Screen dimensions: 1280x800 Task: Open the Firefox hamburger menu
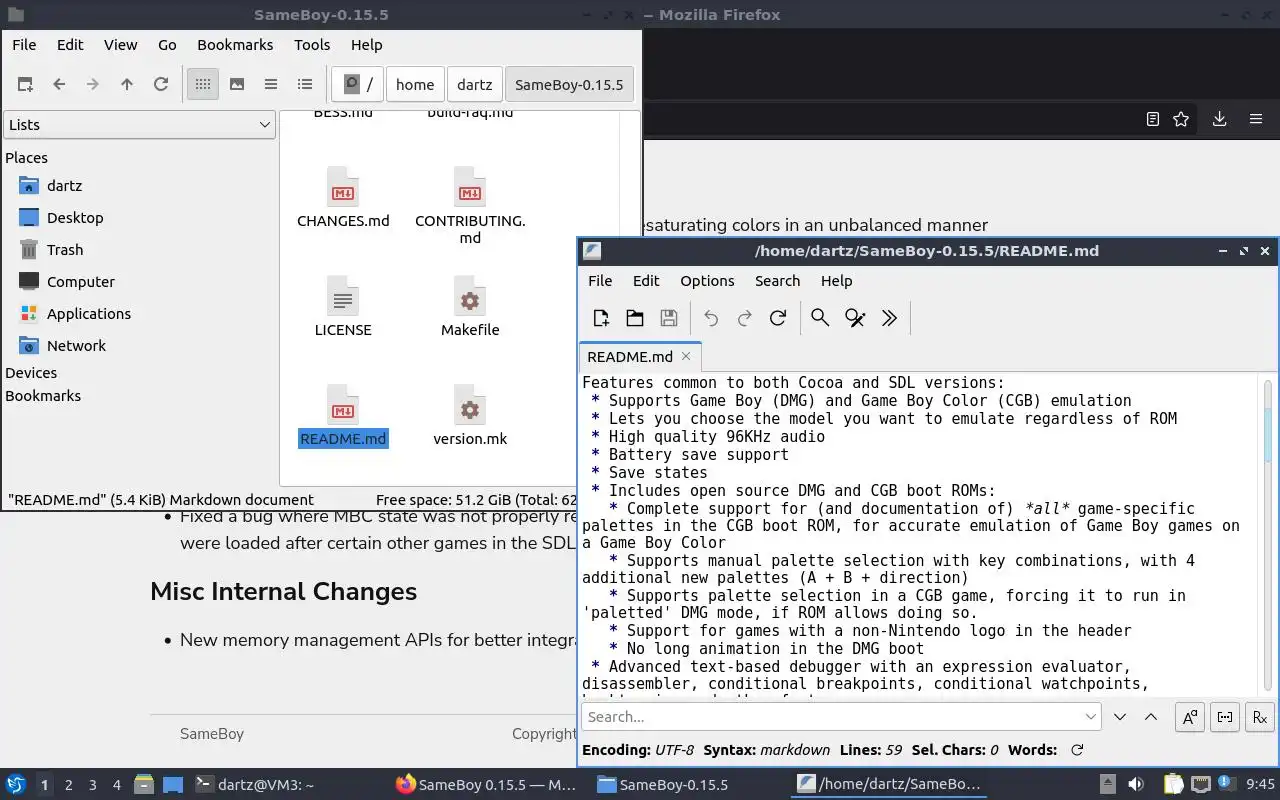click(1256, 119)
